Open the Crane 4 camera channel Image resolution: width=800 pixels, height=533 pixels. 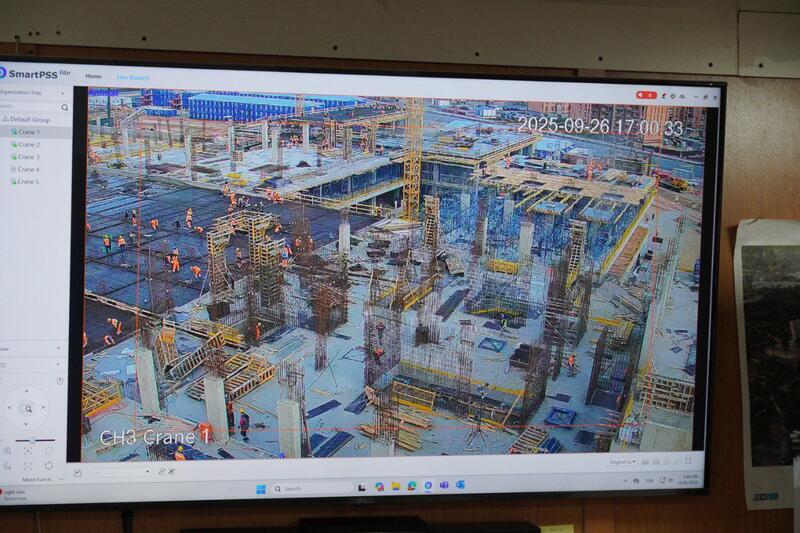29,169
